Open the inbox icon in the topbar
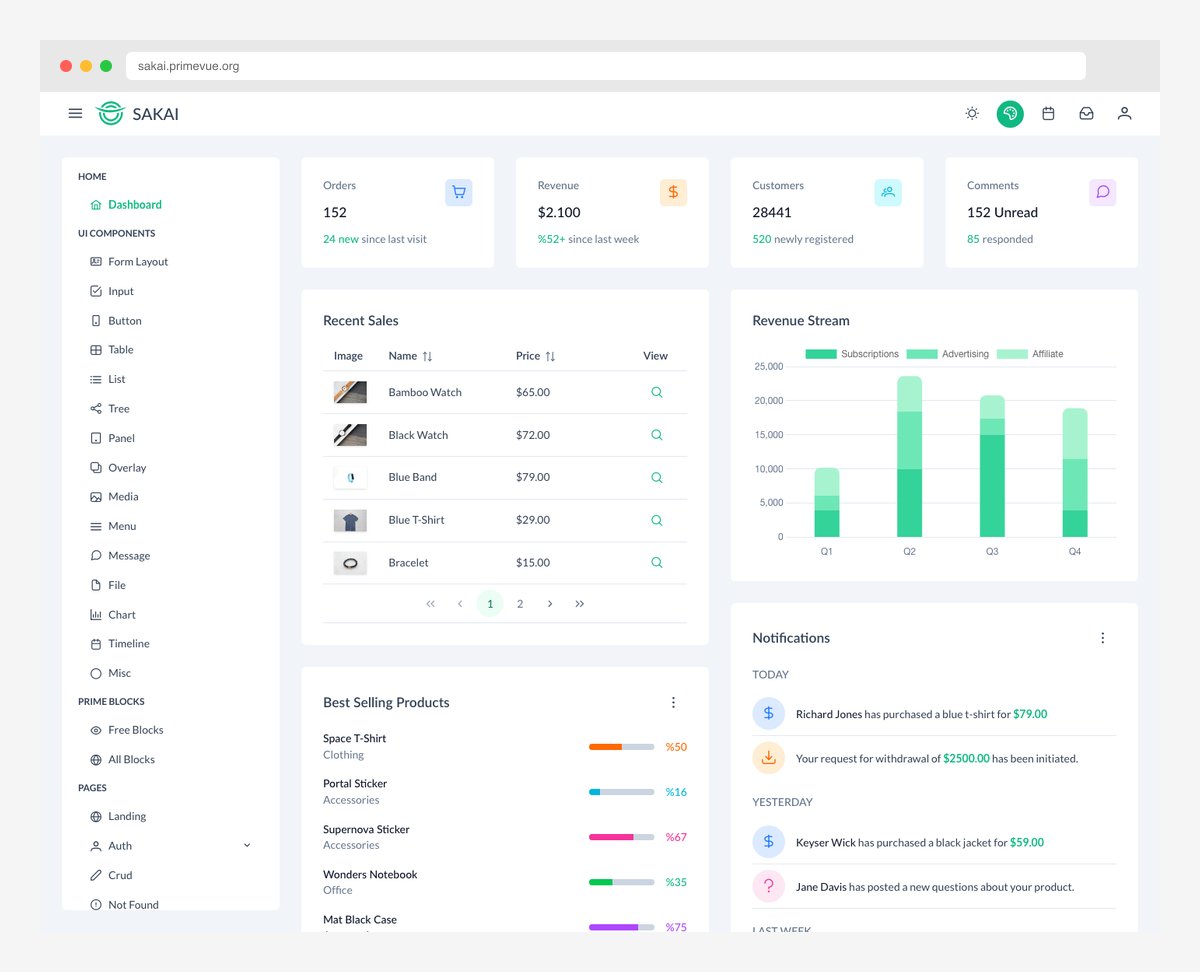Viewport: 1200px width, 972px height. [1086, 113]
